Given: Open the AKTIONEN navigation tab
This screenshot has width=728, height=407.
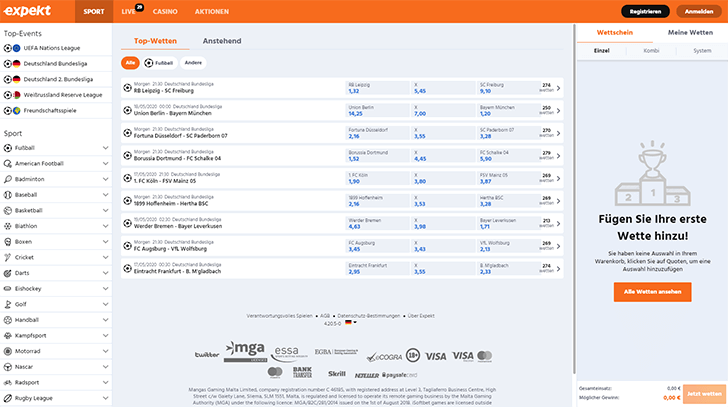Looking at the screenshot, I should 212,12.
